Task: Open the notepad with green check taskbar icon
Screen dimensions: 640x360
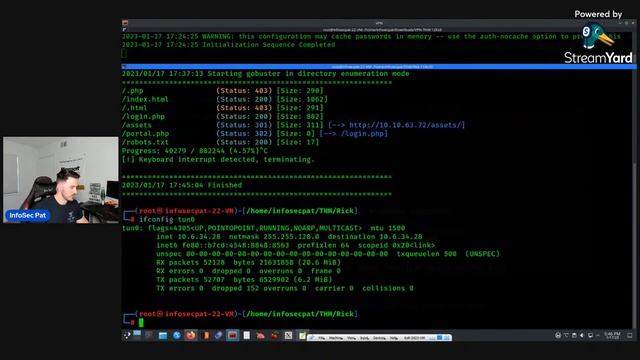Action: [x=302, y=336]
